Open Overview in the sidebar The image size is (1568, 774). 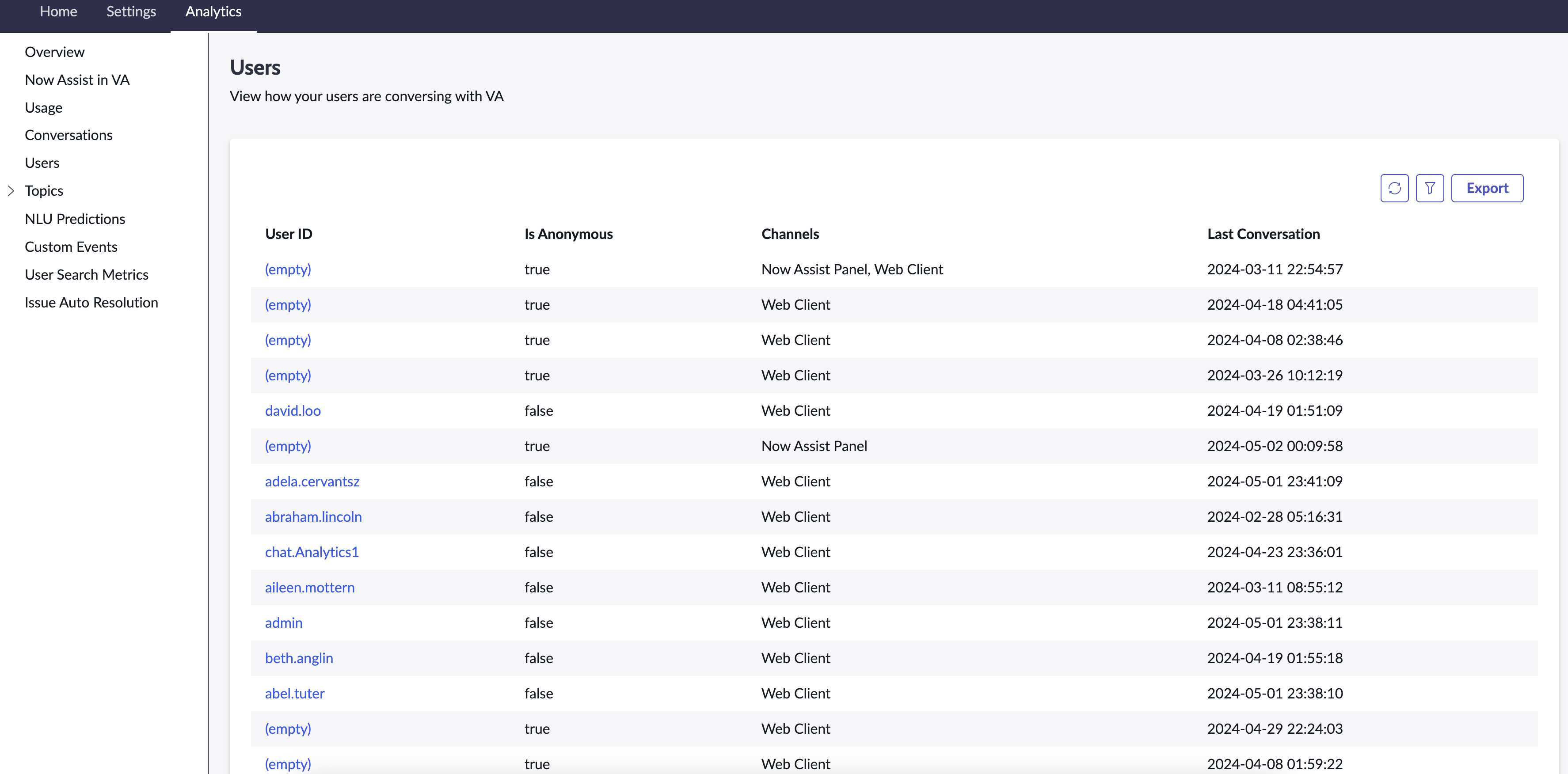[x=55, y=52]
